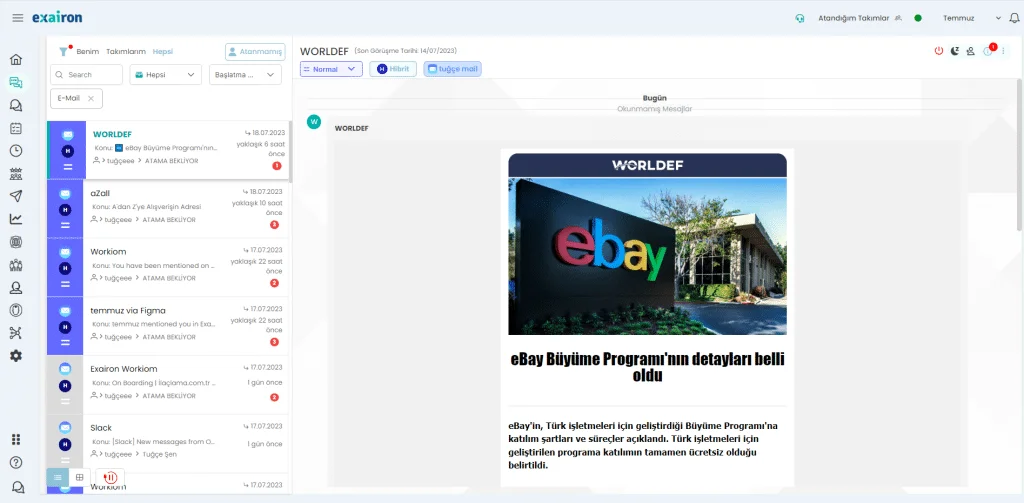The height and width of the screenshot is (503, 1024).
Task: Click the conversation list scrollbar
Action: tap(290, 152)
